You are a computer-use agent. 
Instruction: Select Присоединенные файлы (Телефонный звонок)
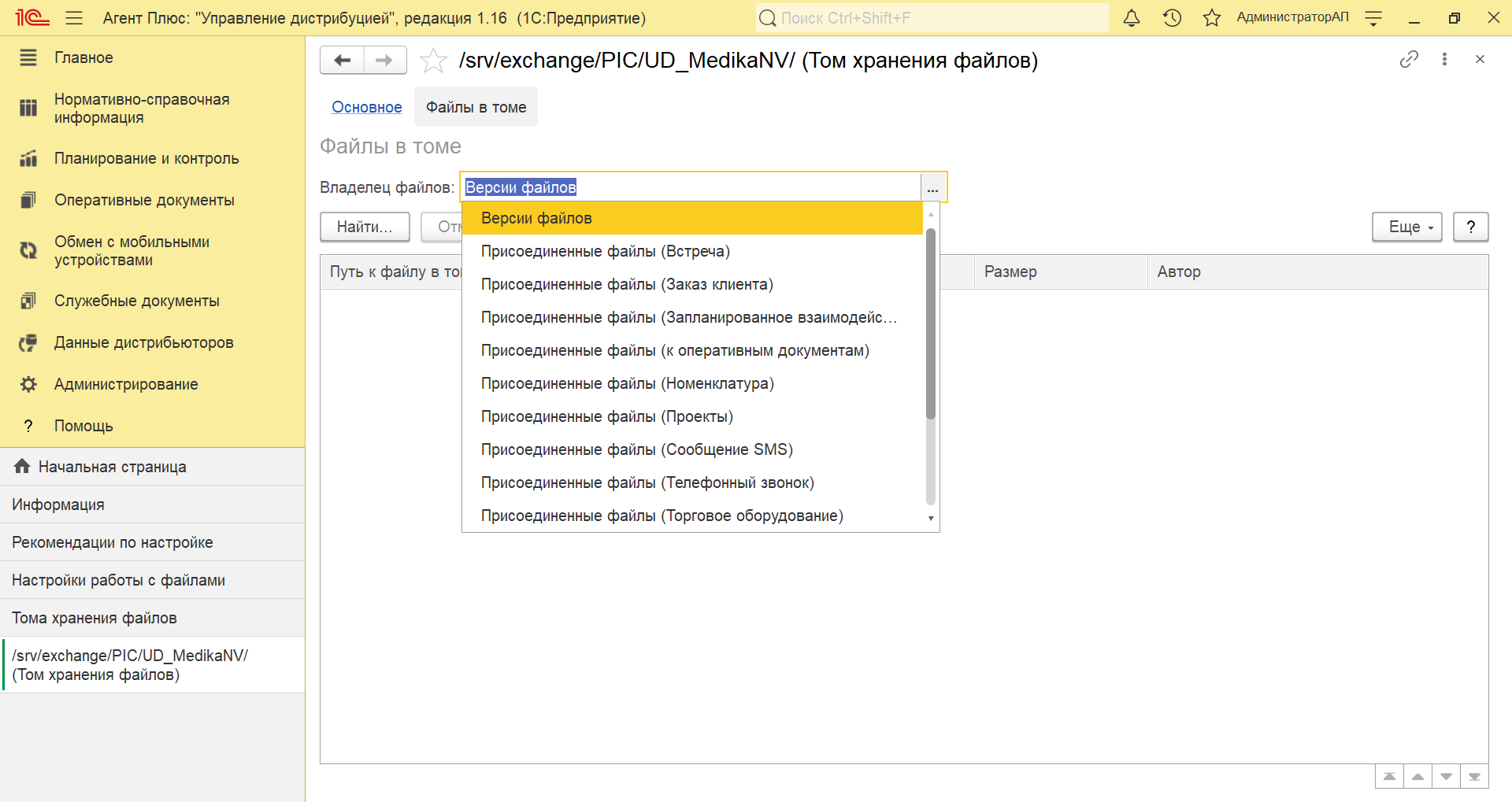tap(692, 482)
